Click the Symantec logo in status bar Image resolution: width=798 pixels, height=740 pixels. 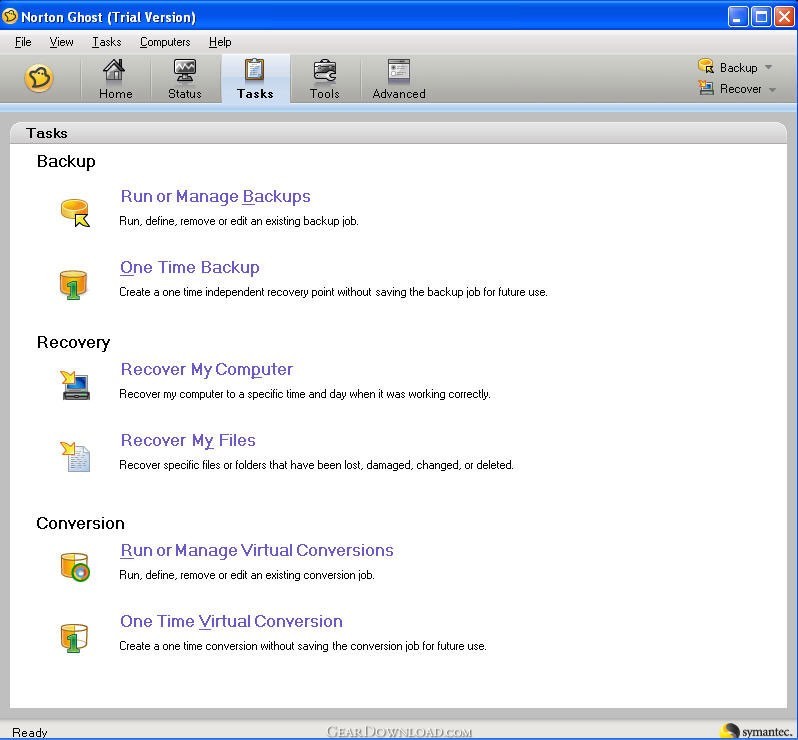click(x=755, y=731)
